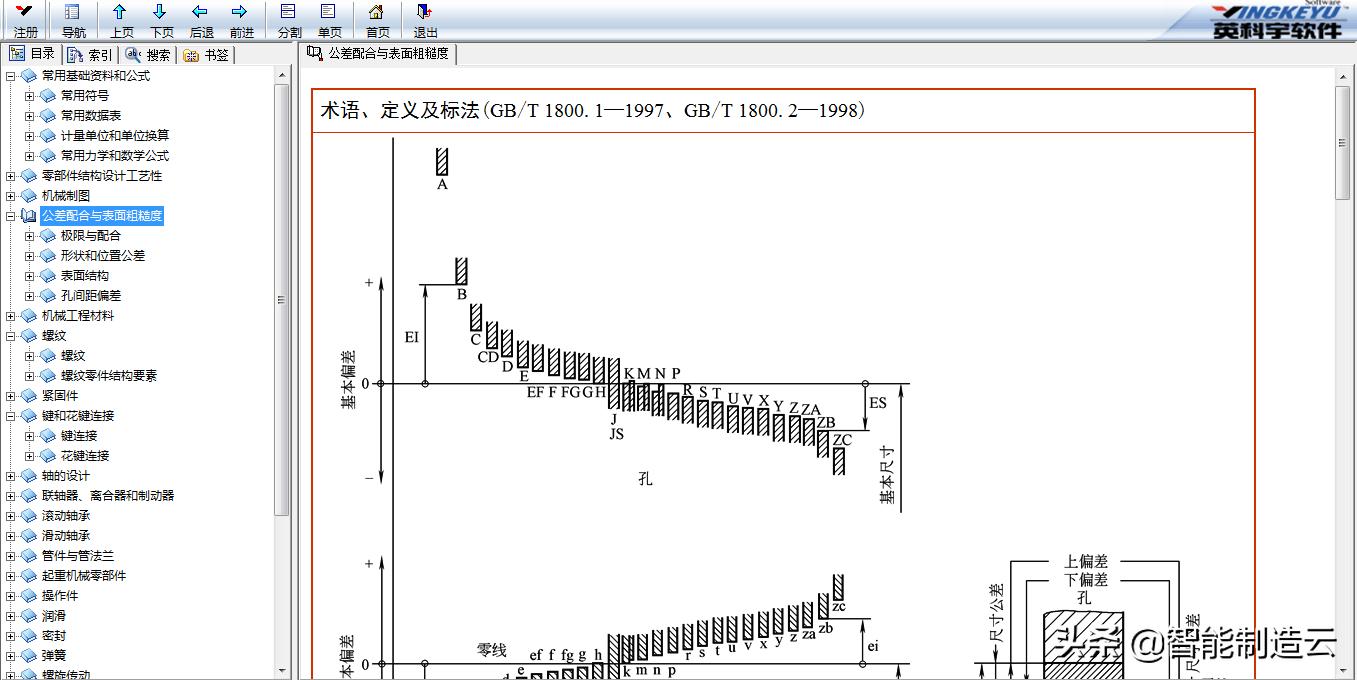Select 轴的设计 in the tree
This screenshot has height=680, width=1357.
(66, 476)
